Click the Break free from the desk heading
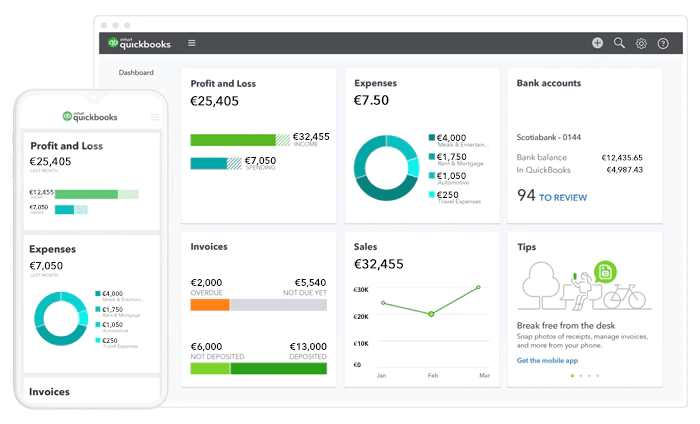This screenshot has height=424, width=700. pyautogui.click(x=566, y=325)
